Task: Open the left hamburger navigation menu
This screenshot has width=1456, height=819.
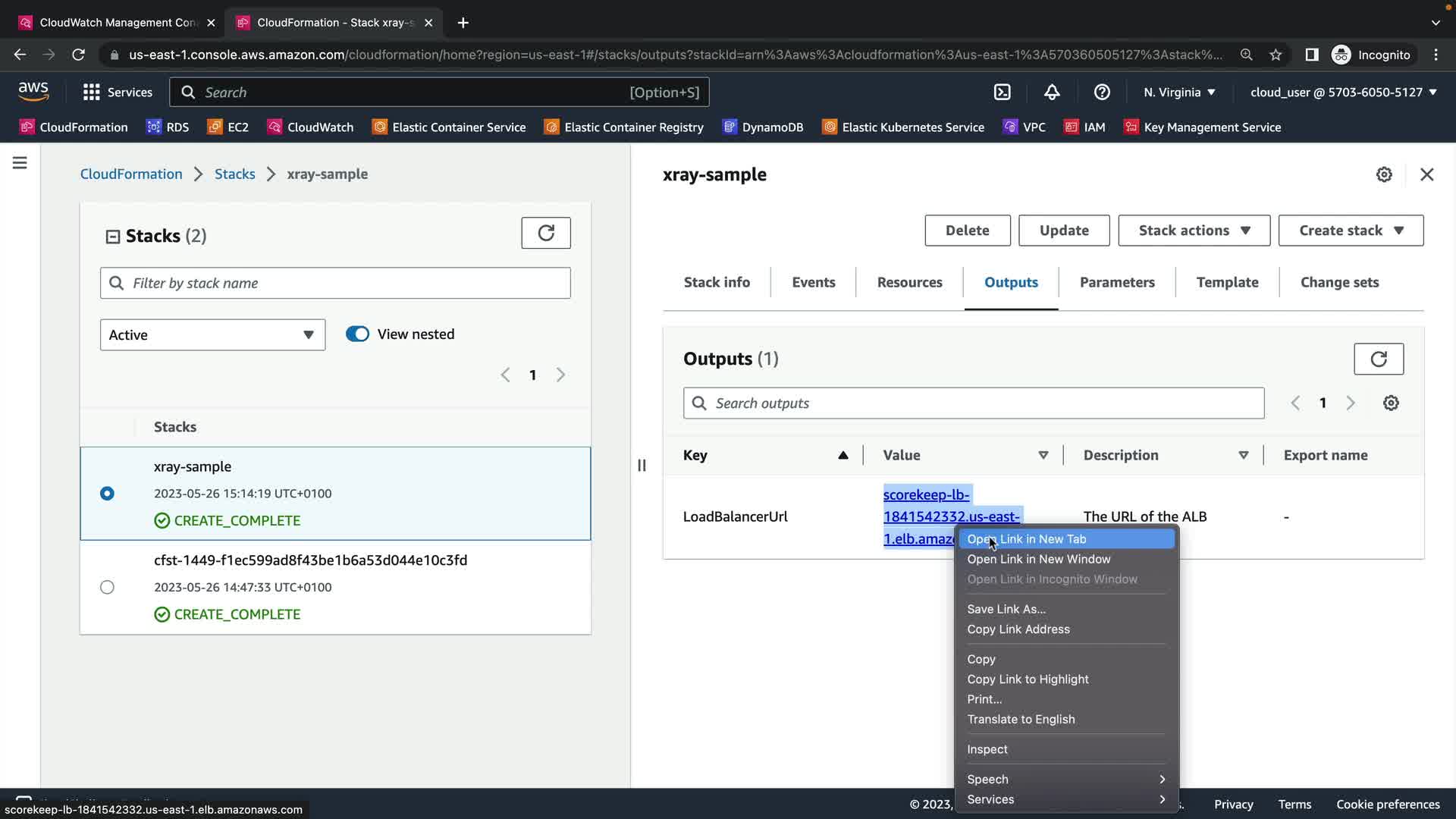Action: 20,163
